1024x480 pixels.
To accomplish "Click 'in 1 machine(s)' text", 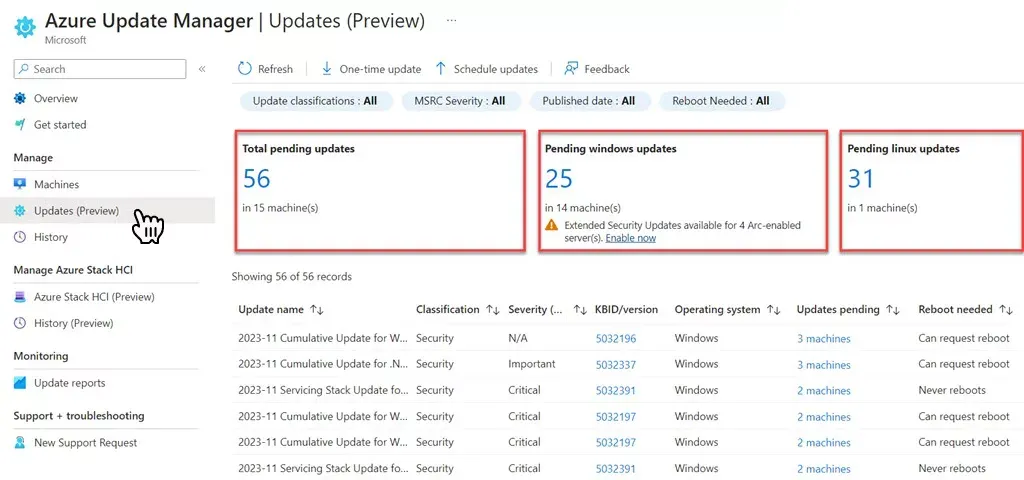I will 882,208.
